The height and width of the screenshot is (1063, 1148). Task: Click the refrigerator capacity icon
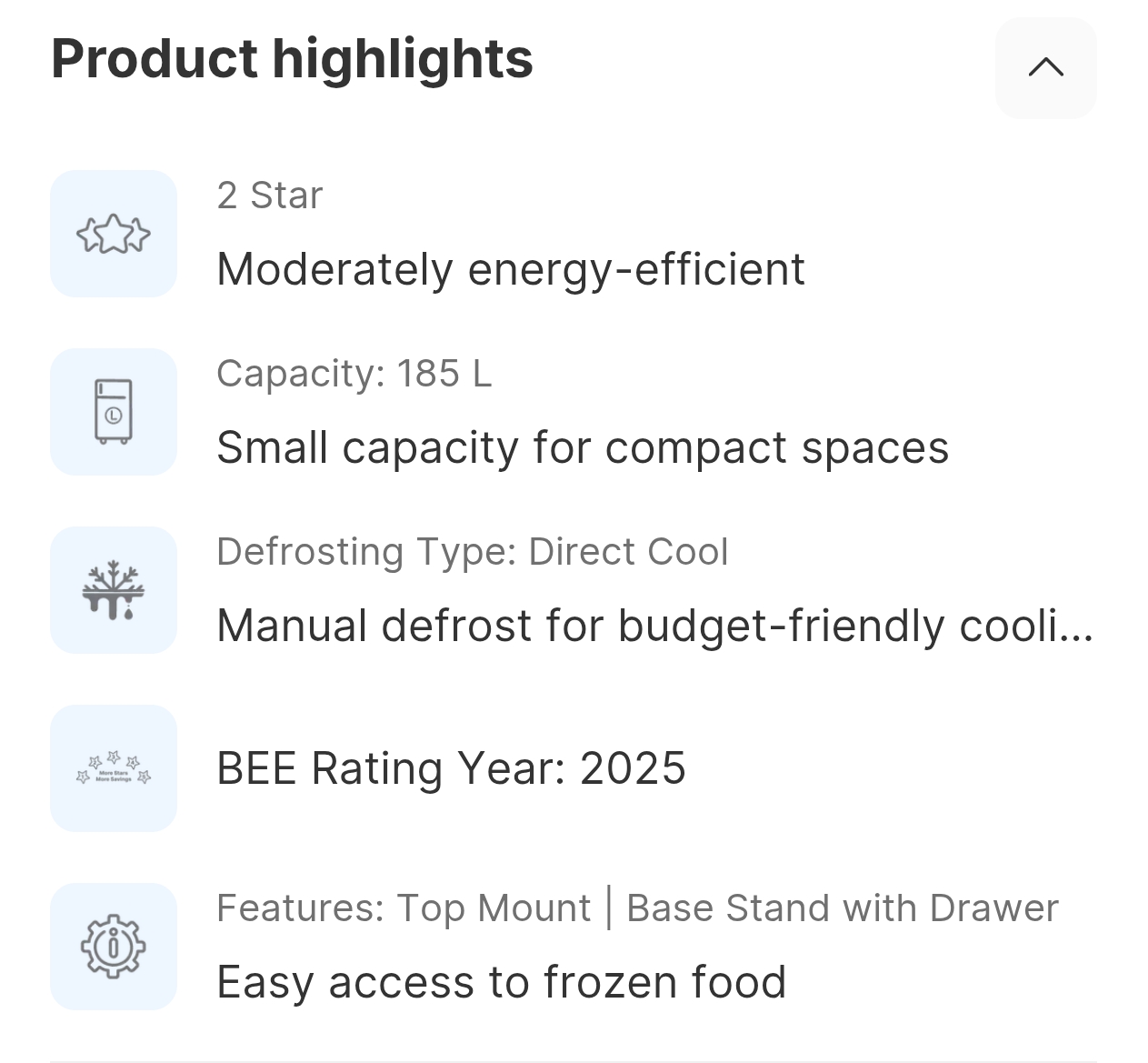tap(114, 412)
